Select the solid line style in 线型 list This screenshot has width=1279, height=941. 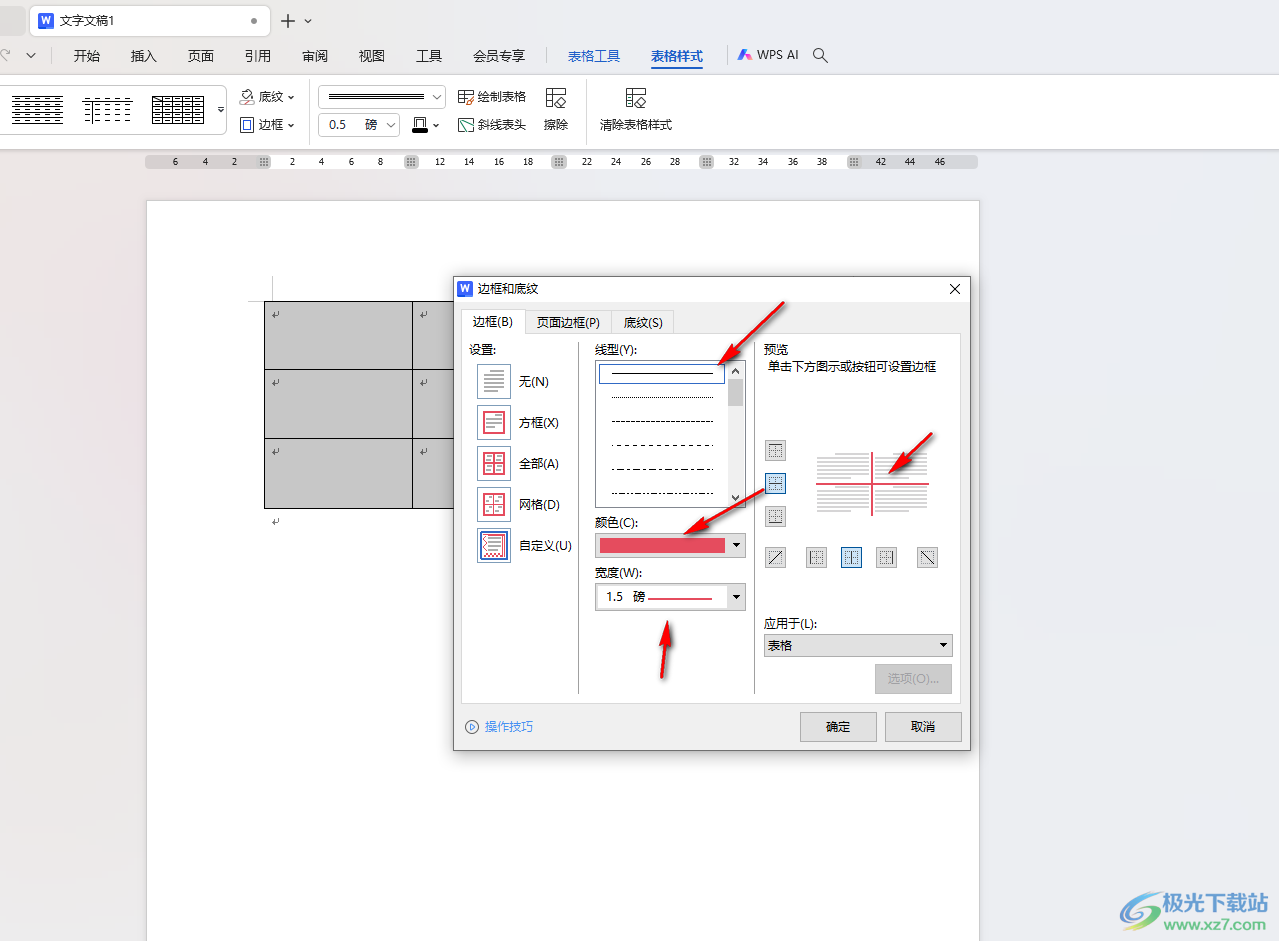(662, 373)
